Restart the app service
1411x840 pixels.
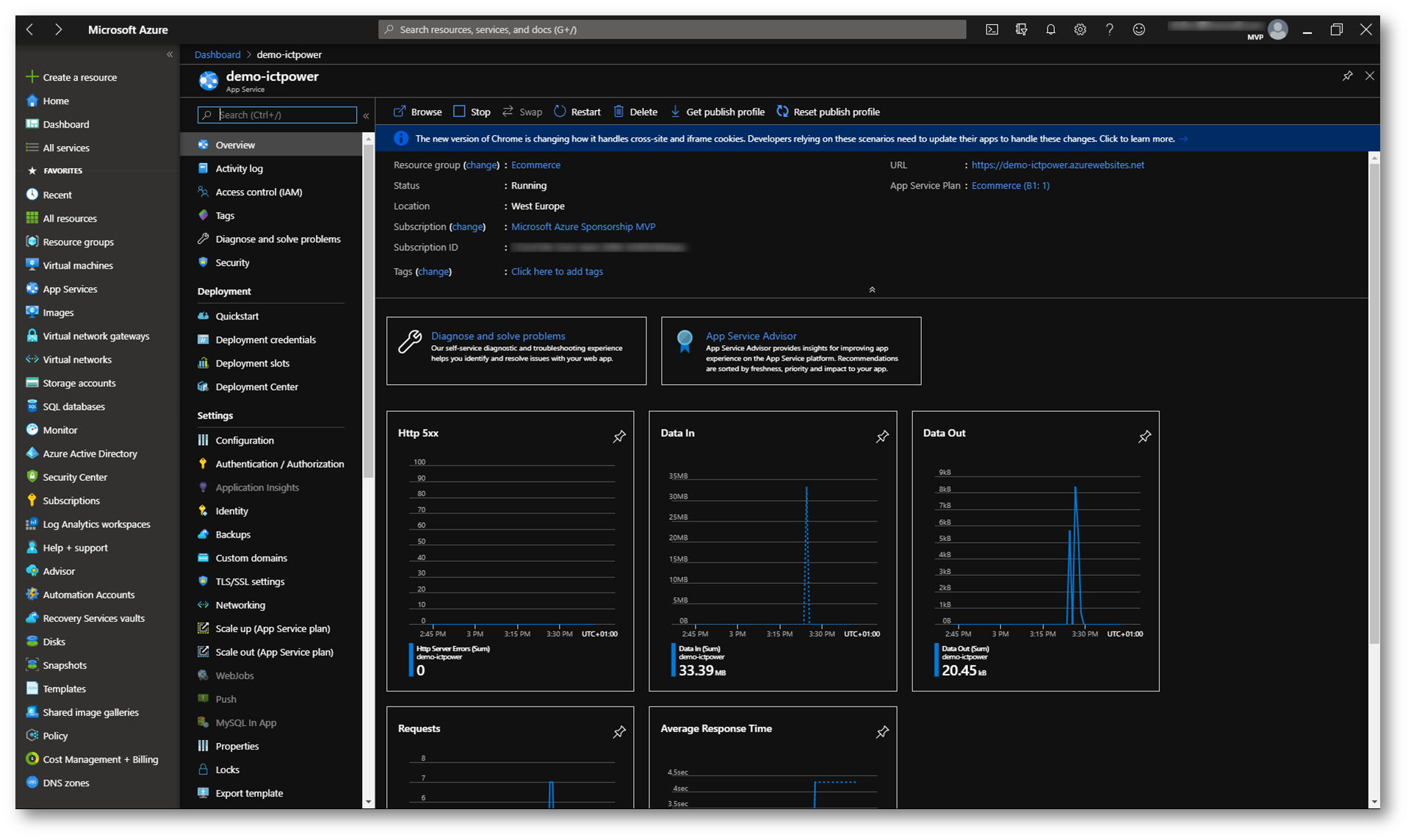[577, 112]
